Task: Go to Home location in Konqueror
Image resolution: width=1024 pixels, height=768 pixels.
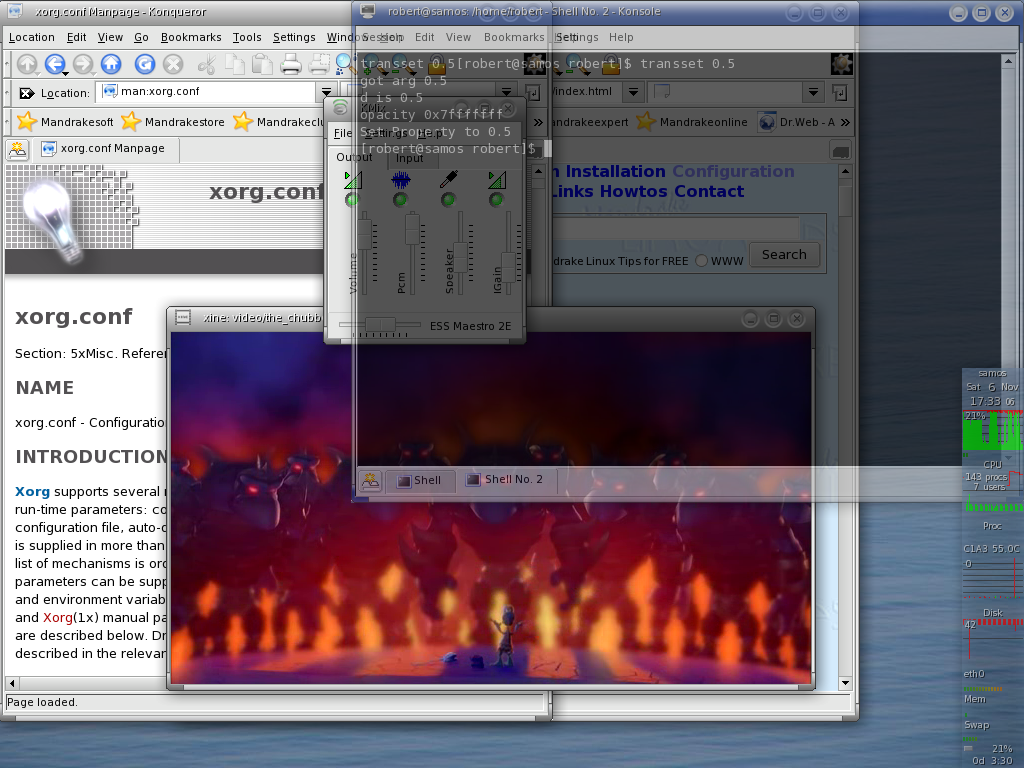Action: tap(111, 64)
